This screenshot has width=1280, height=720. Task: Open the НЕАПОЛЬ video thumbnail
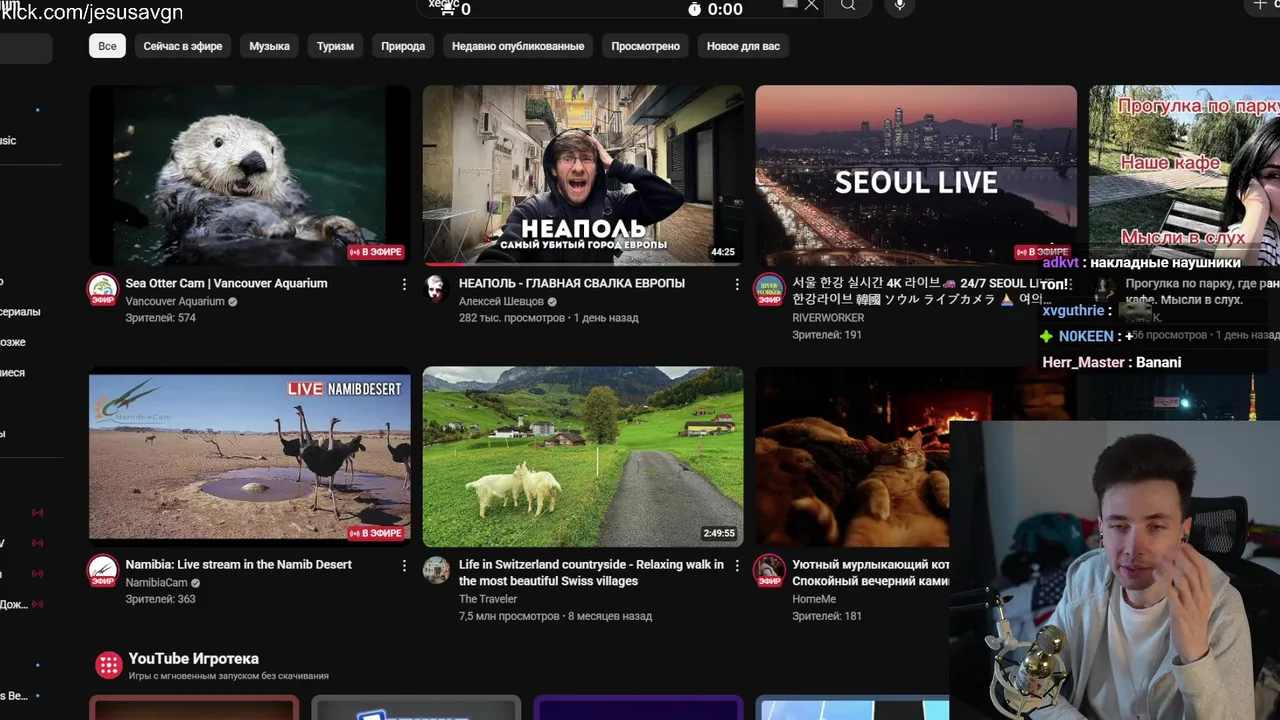tap(582, 175)
